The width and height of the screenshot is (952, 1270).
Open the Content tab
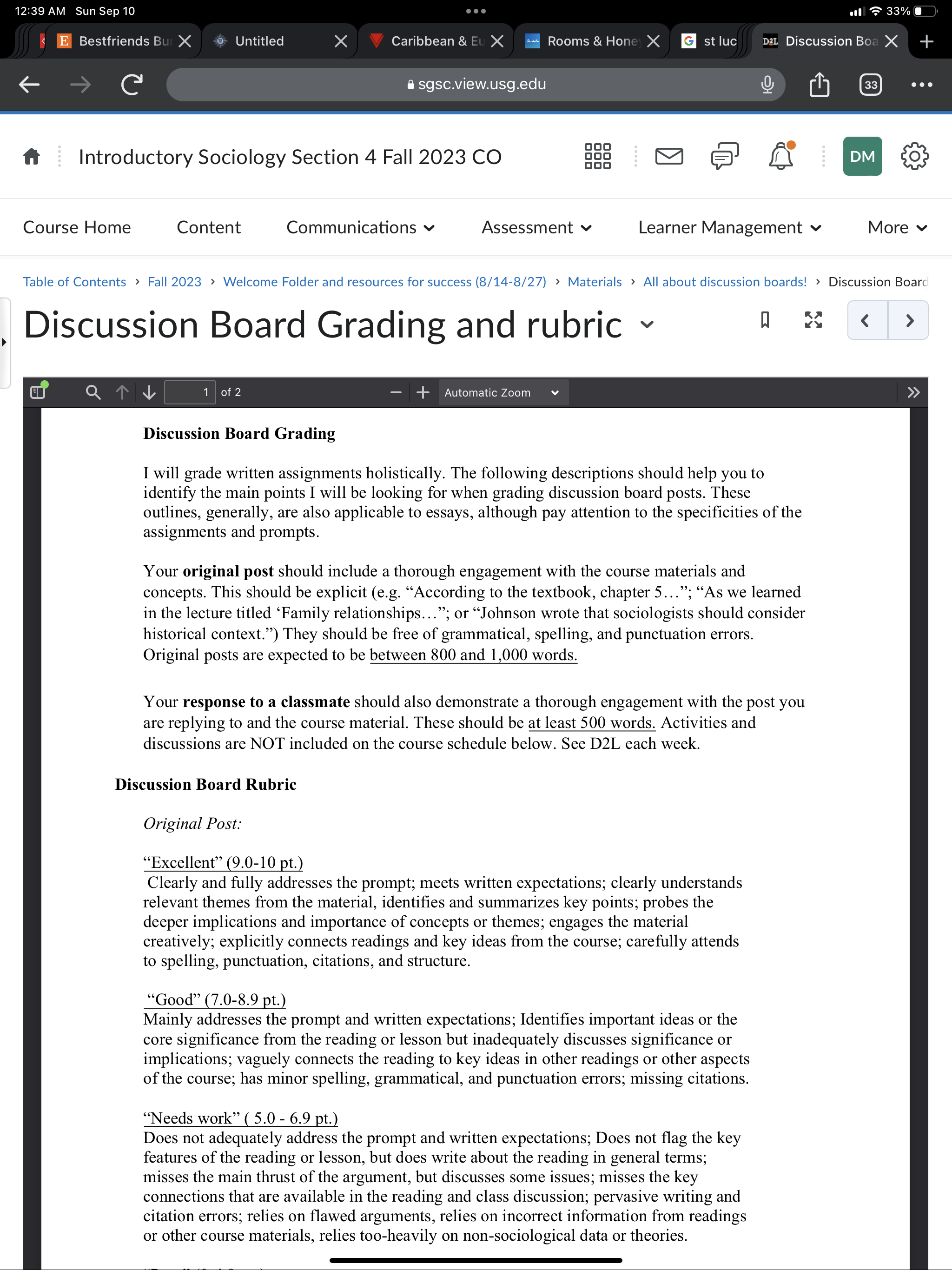click(208, 227)
